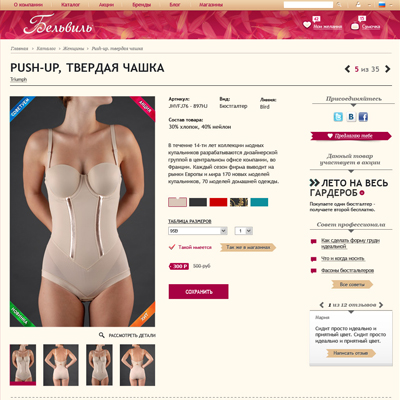Open the quantity dropdown showing 1

tap(244, 231)
